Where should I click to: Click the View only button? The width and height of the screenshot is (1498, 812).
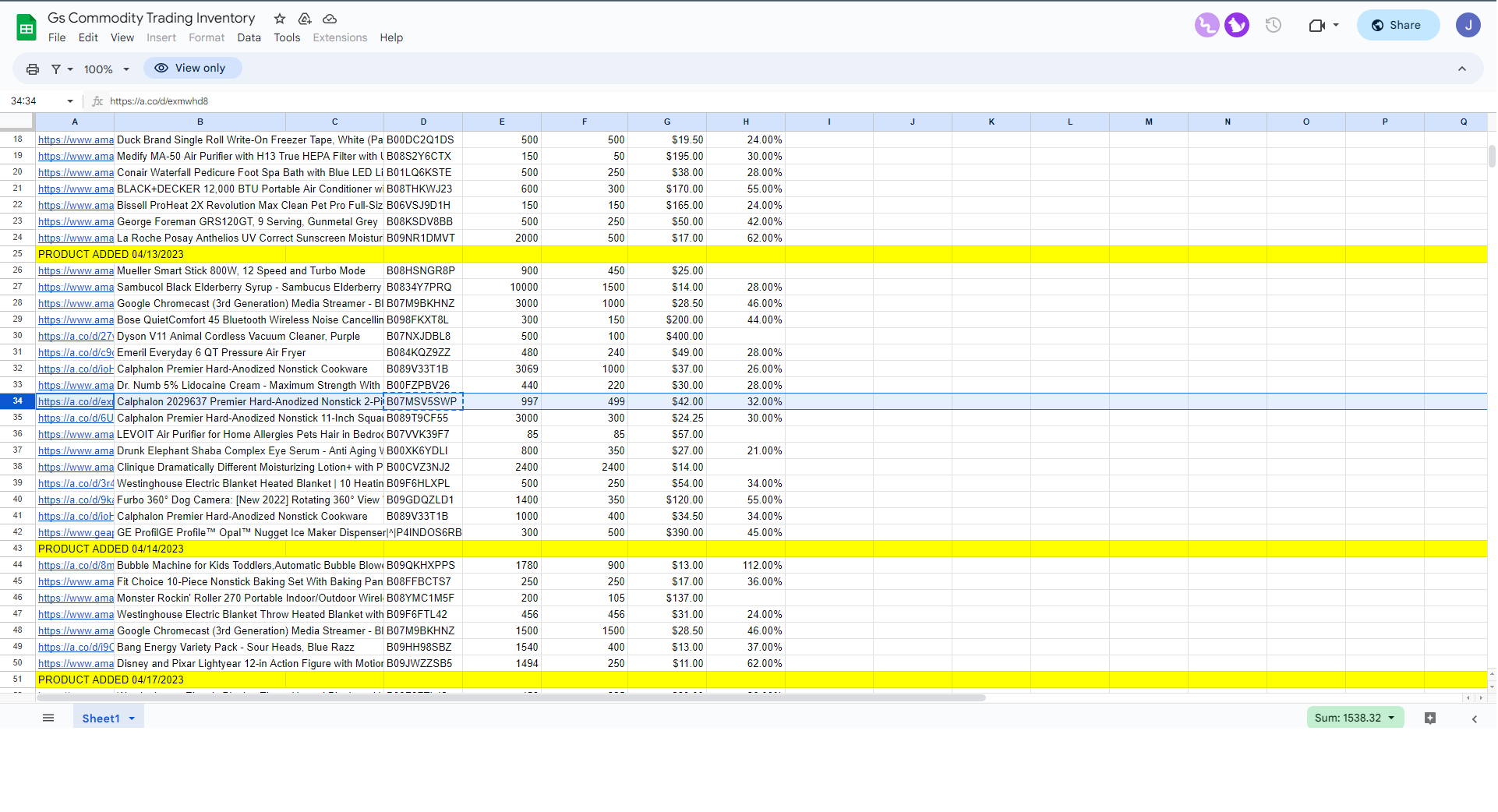tap(193, 69)
